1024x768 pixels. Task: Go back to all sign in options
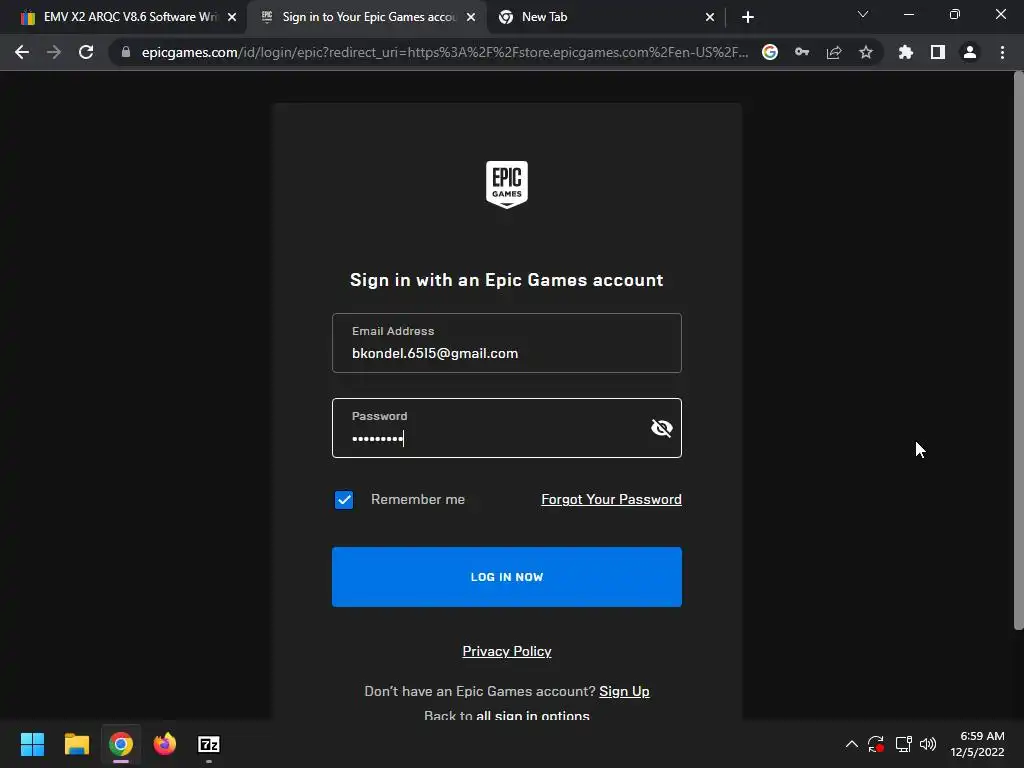(x=533, y=715)
